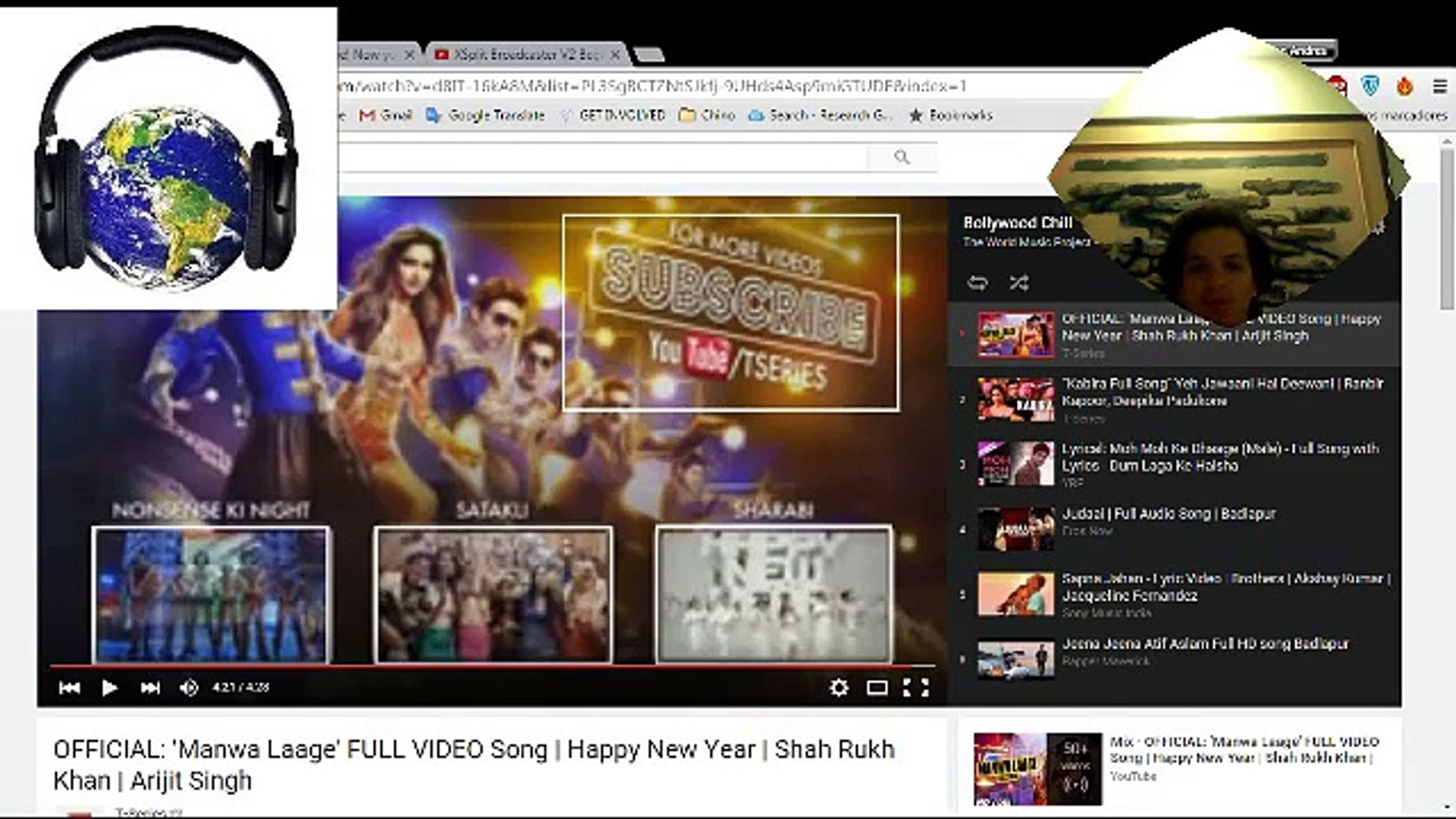Skip to previous video in playlist
Viewport: 1456px width, 819px height.
[x=69, y=688]
